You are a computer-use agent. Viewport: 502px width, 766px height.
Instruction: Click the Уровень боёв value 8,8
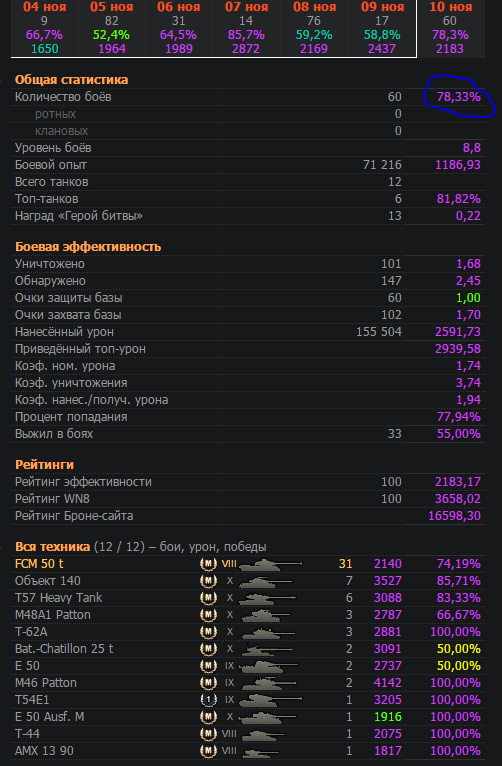(472, 148)
